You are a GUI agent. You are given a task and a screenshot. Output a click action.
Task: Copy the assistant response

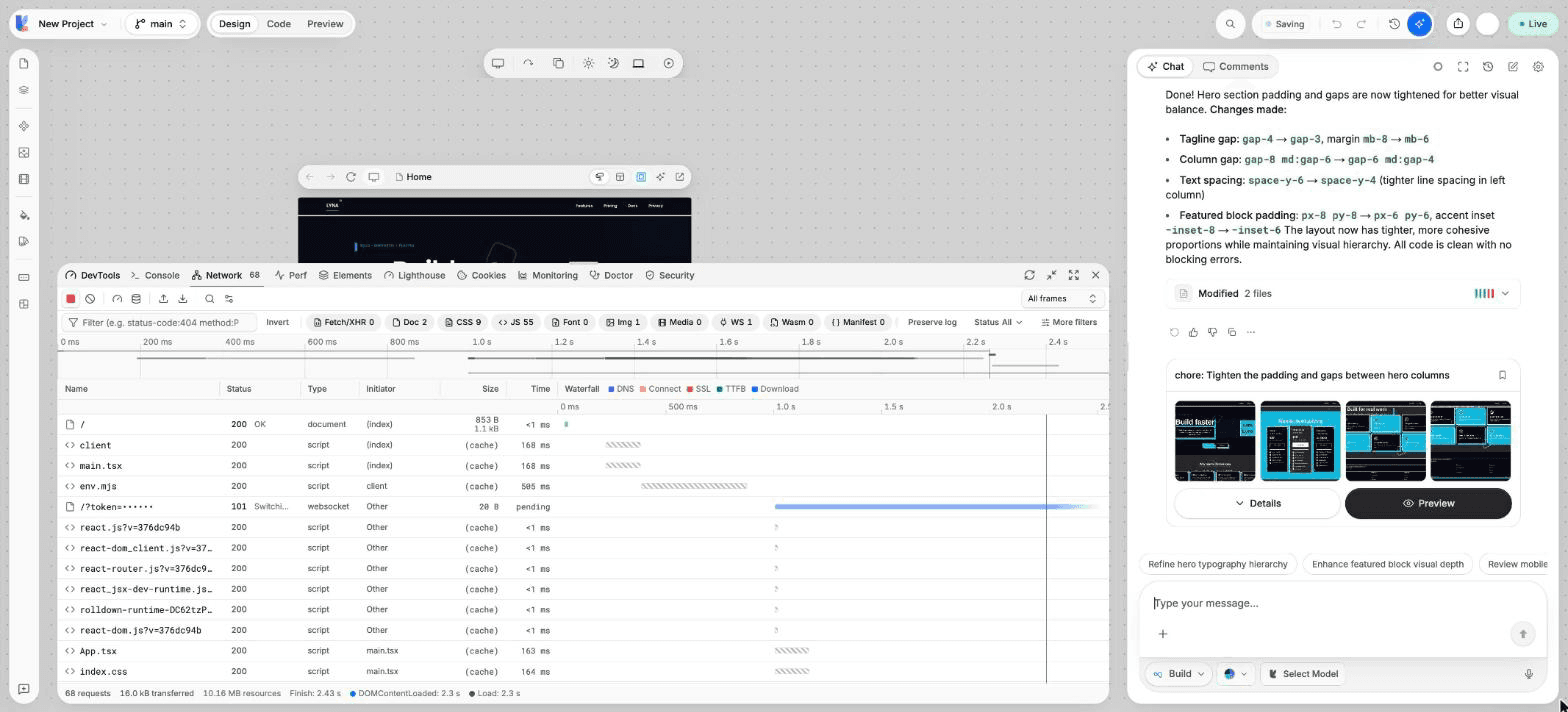click(x=1231, y=332)
